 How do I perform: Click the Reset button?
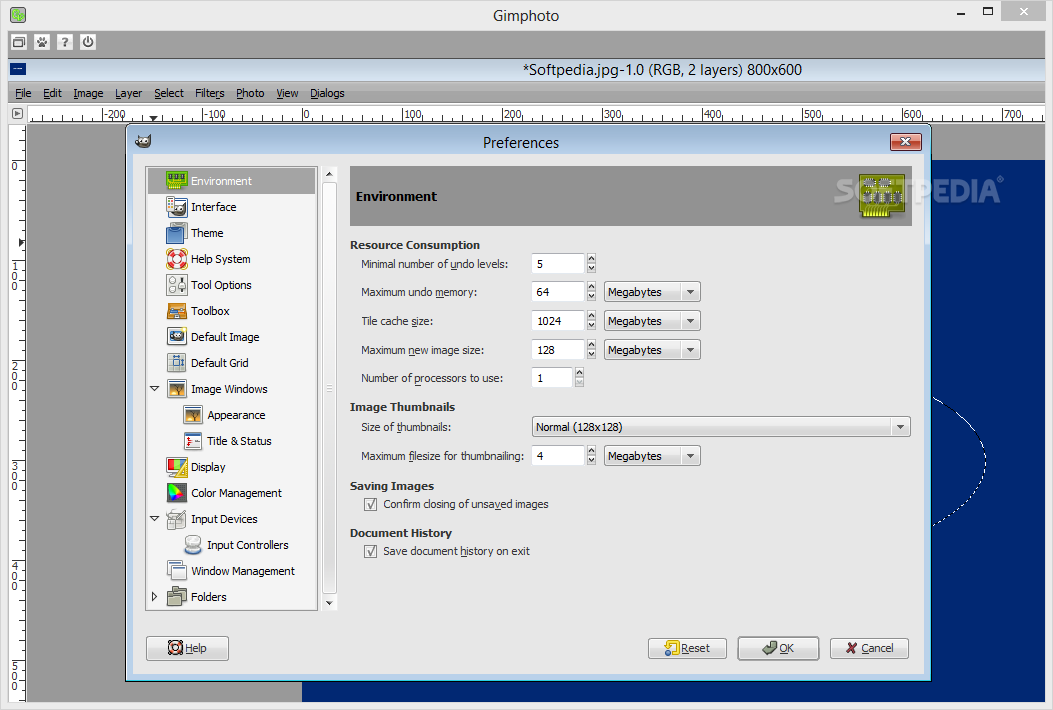[687, 648]
